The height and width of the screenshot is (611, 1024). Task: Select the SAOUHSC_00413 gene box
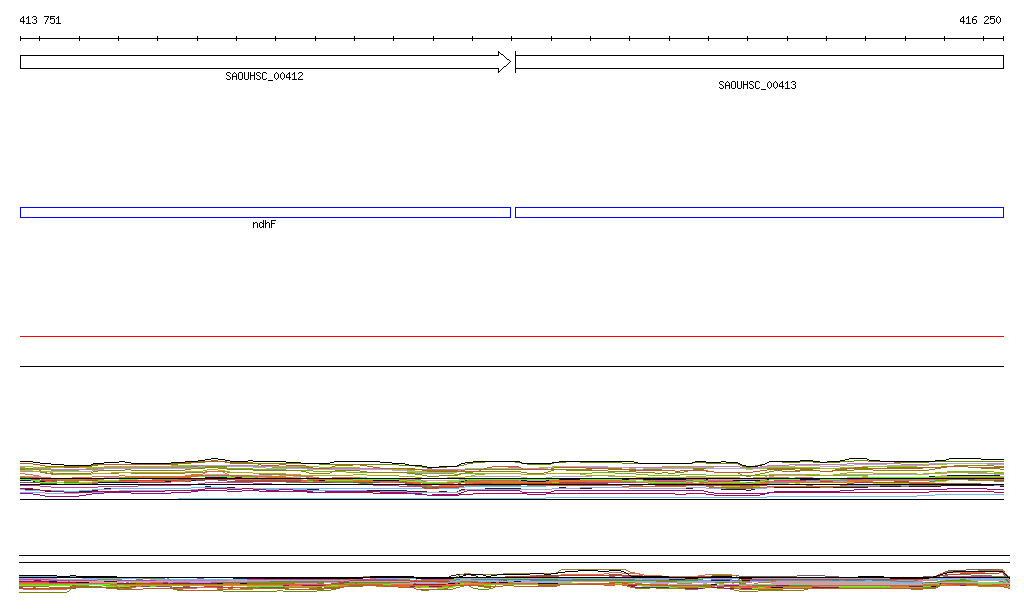[758, 62]
